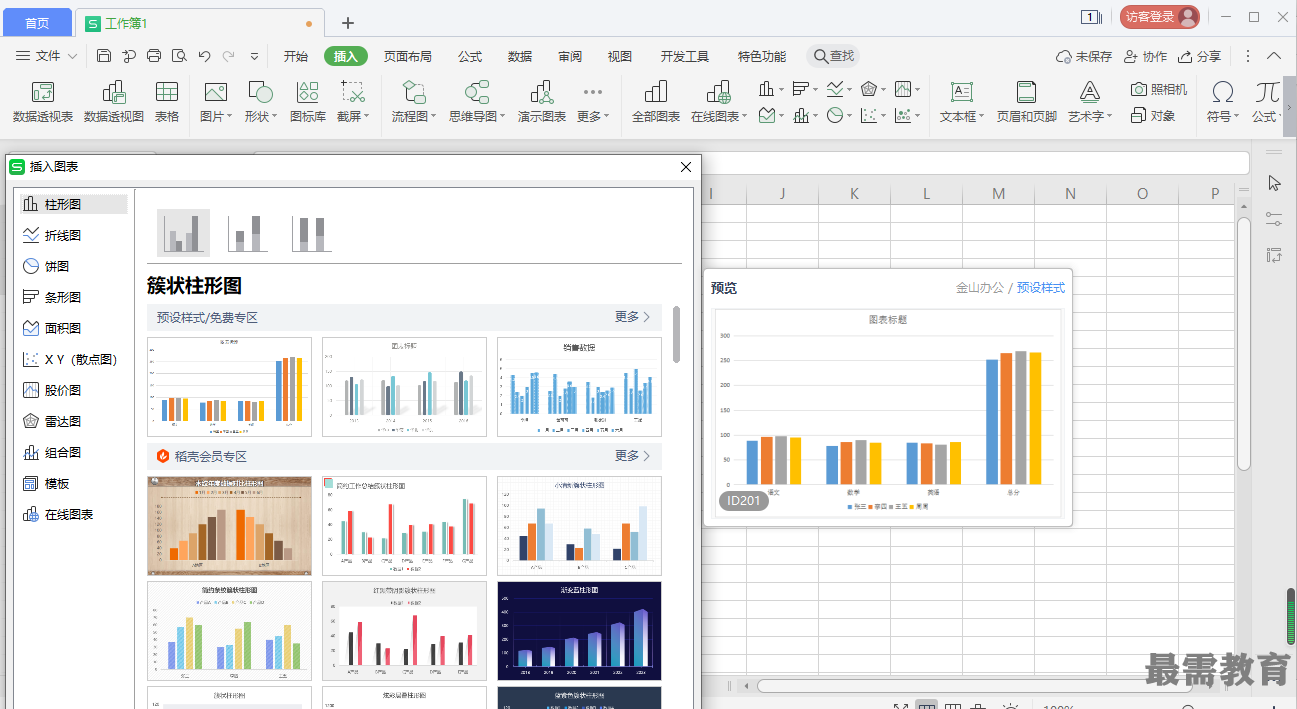The width and height of the screenshot is (1297, 709).
Task: Click the 访客登录 login button
Action: click(x=1159, y=16)
